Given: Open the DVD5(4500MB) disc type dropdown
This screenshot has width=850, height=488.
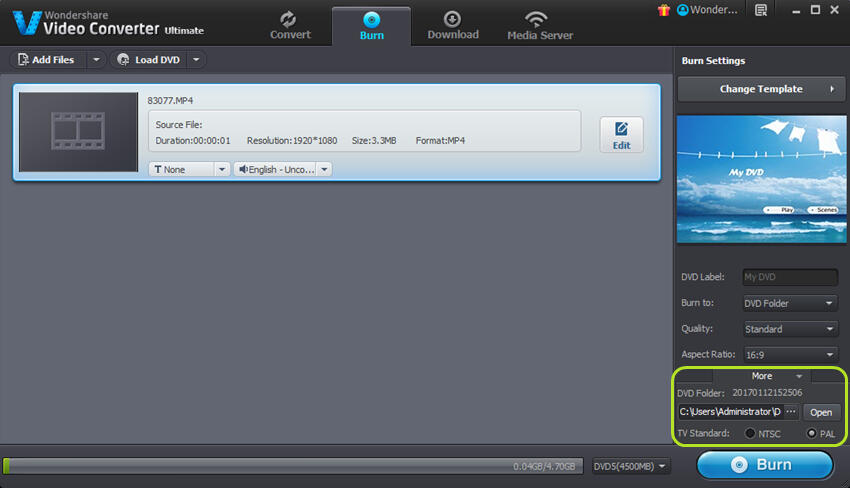Looking at the screenshot, I should (630, 466).
